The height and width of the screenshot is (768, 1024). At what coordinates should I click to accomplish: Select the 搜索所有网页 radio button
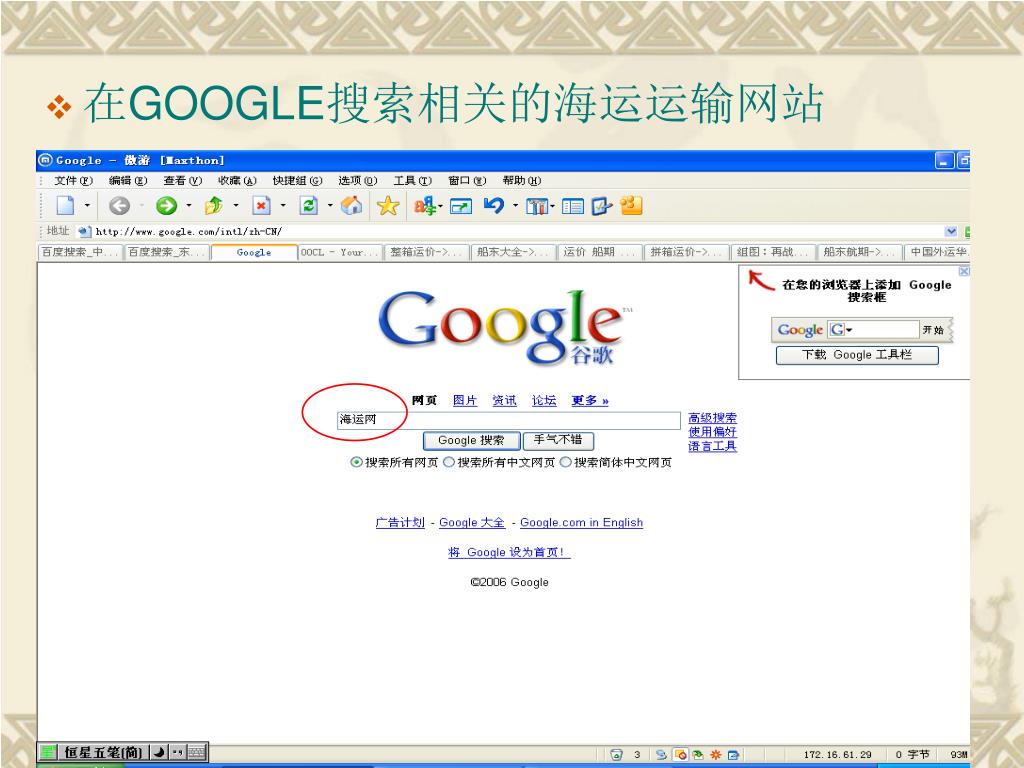click(x=357, y=462)
